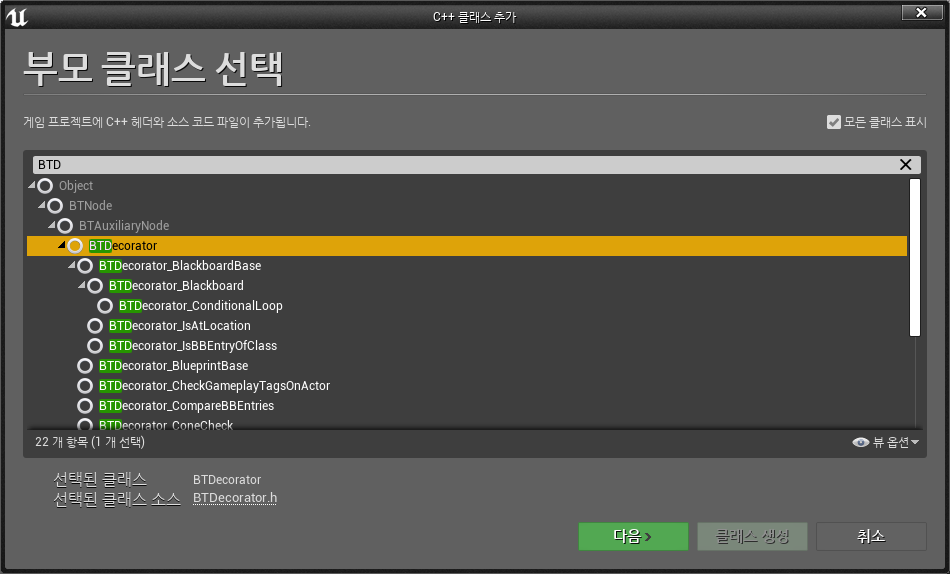950x574 pixels.
Task: Collapse the BTNode tree arrow
Action: point(42,205)
